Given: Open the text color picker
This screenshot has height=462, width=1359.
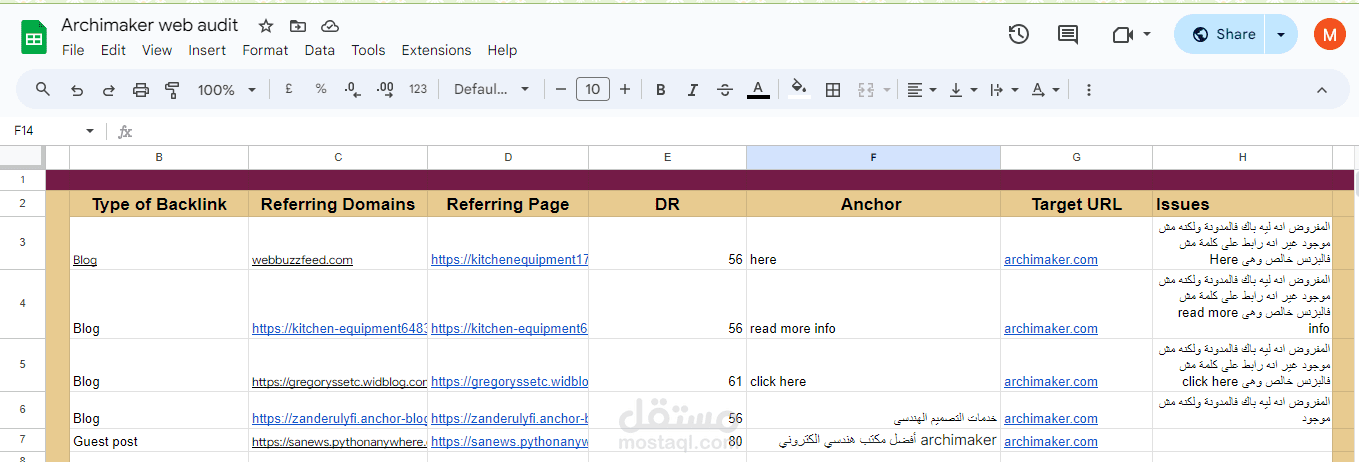Looking at the screenshot, I should (758, 89).
